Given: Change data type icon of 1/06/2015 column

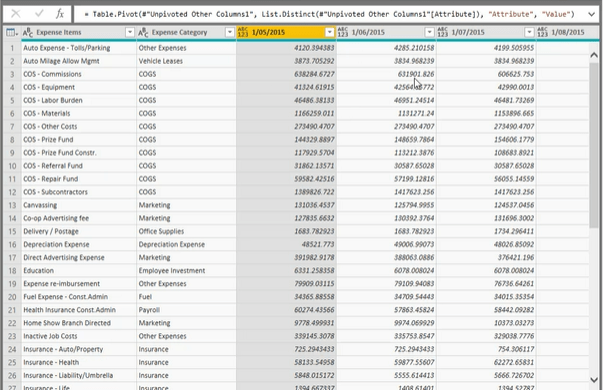Looking at the screenshot, I should click(343, 32).
